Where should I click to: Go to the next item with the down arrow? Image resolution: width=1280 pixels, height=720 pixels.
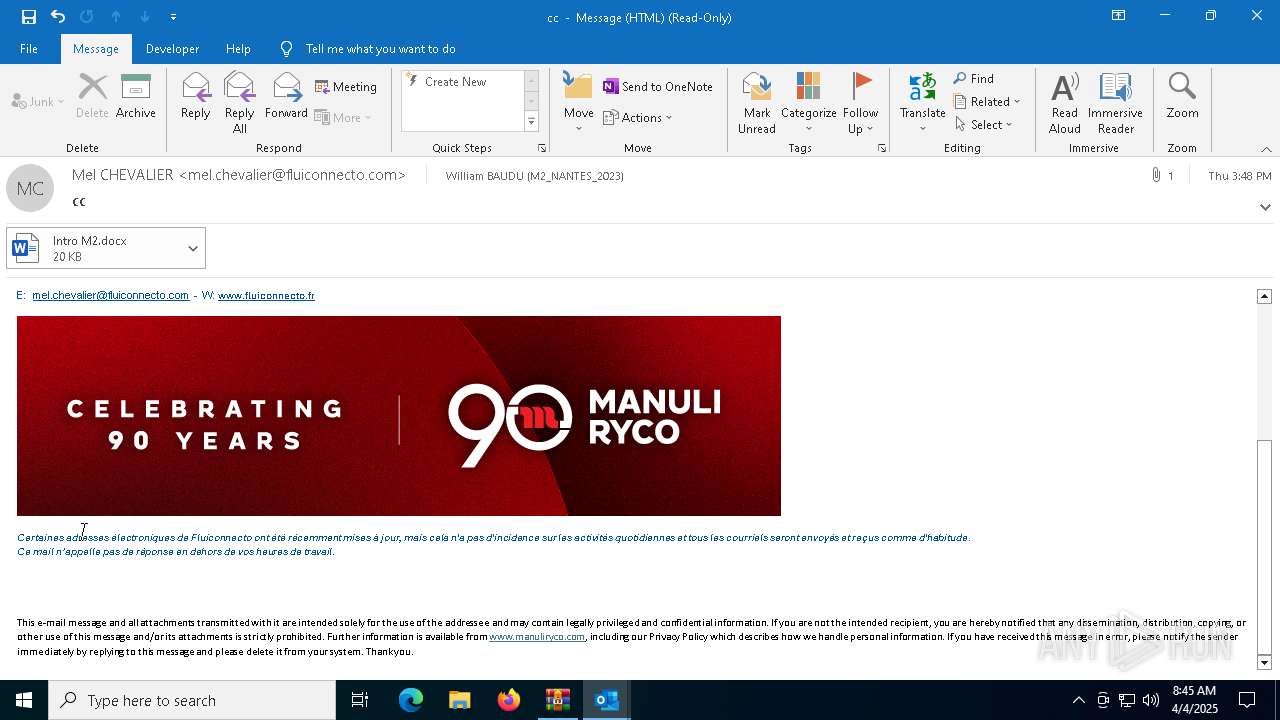click(x=145, y=17)
